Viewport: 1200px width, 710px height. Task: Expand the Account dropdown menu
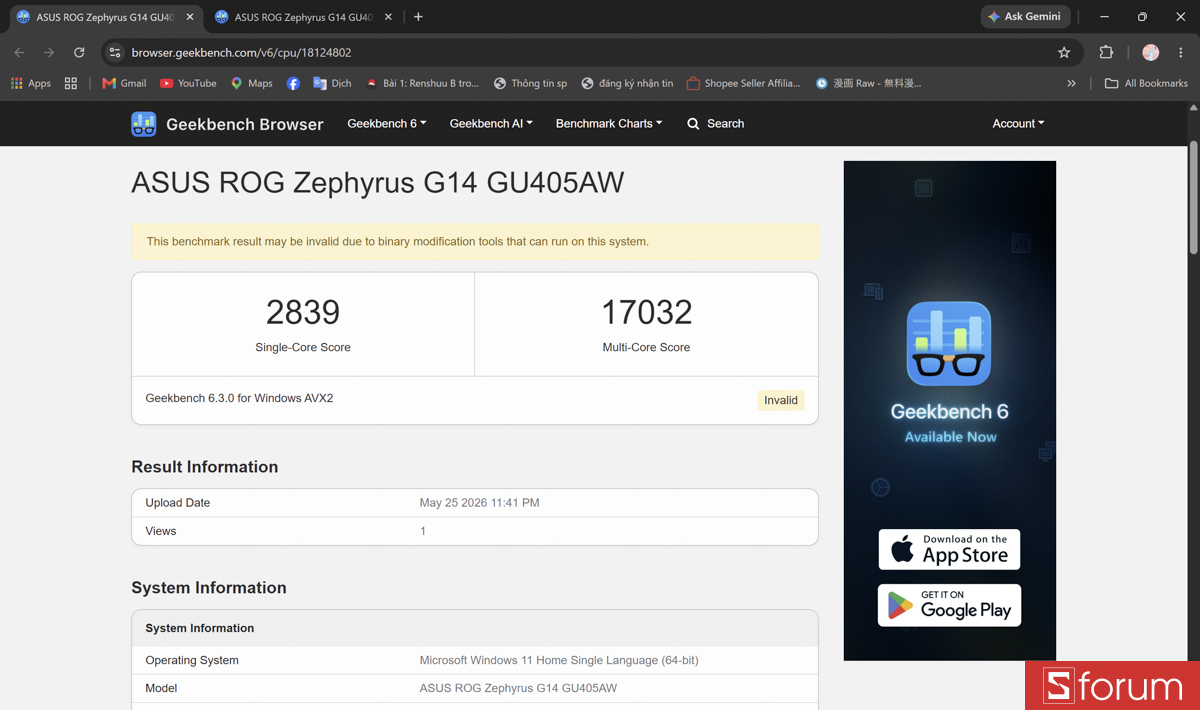pyautogui.click(x=1018, y=124)
